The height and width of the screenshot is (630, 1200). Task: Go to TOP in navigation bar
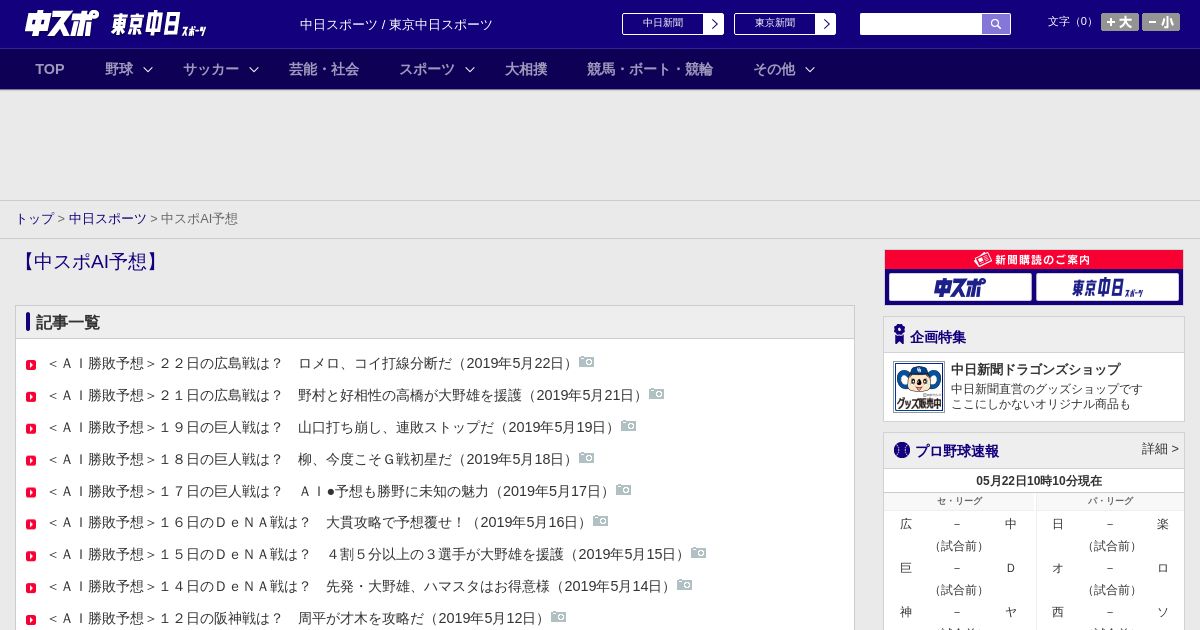[x=50, y=69]
